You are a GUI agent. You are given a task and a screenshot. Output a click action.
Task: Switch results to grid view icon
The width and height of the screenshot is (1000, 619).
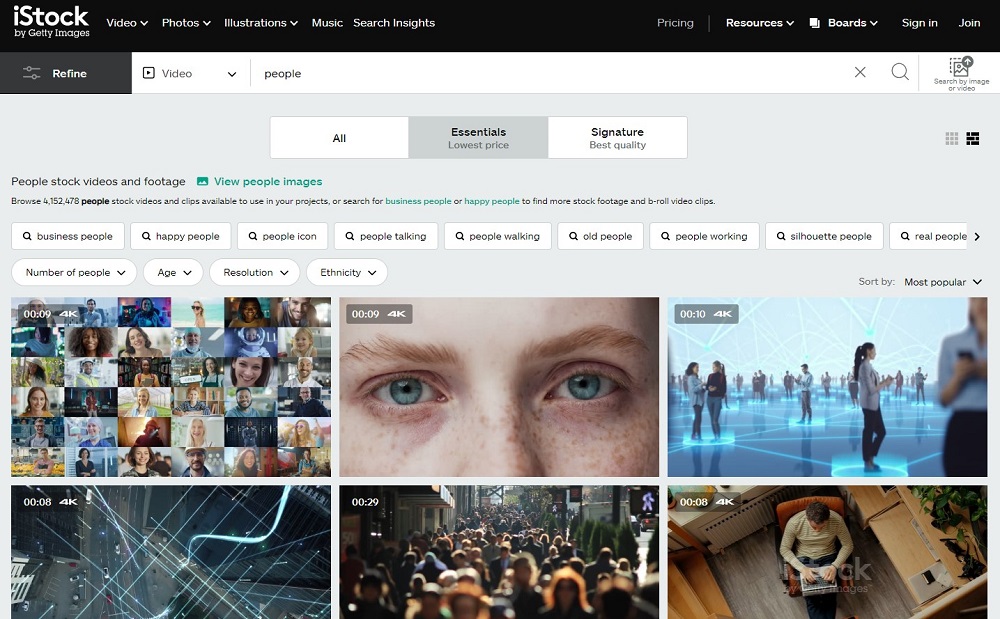(x=950, y=139)
